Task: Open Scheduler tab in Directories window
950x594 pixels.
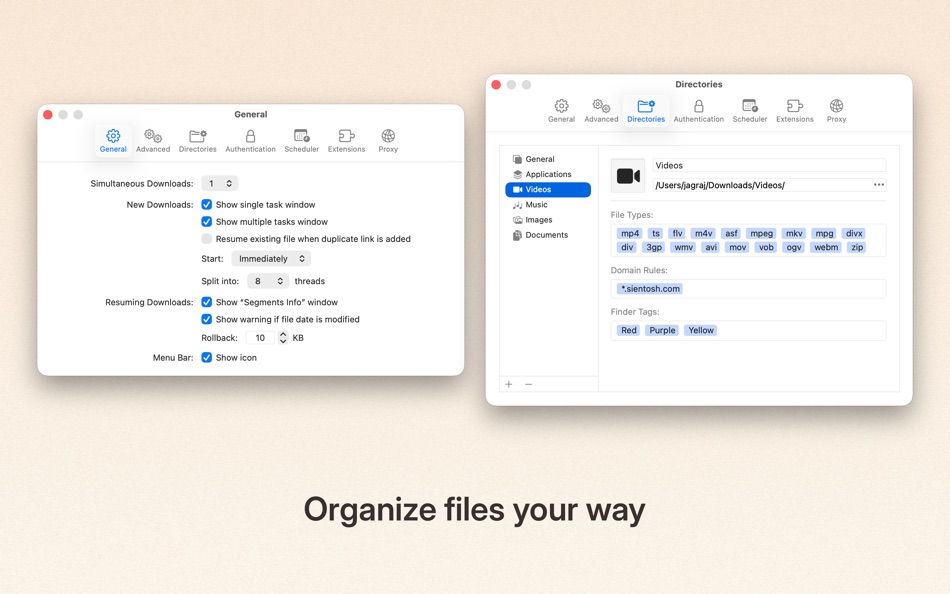Action: click(x=749, y=111)
